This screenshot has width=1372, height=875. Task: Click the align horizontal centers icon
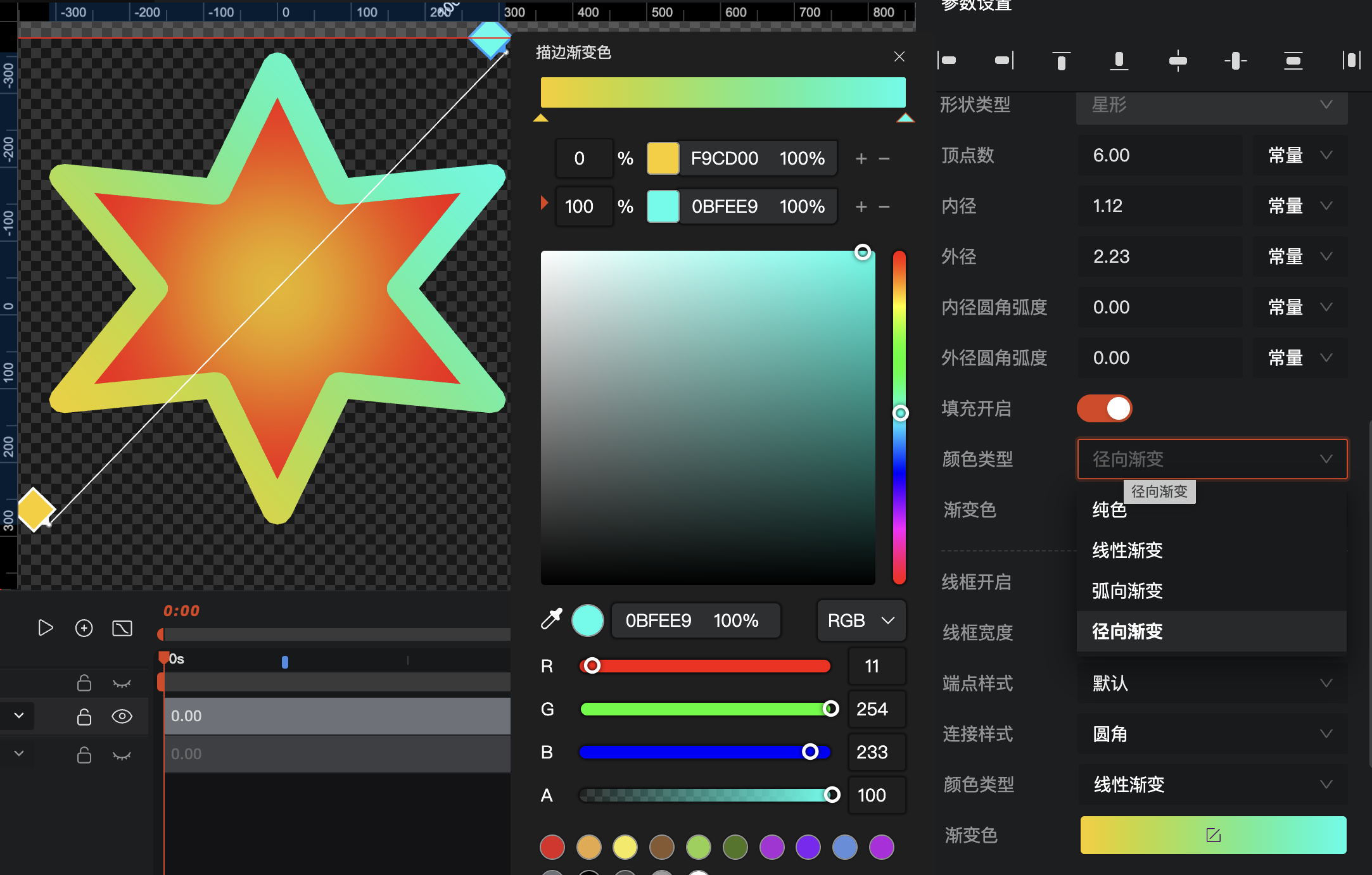[1178, 60]
